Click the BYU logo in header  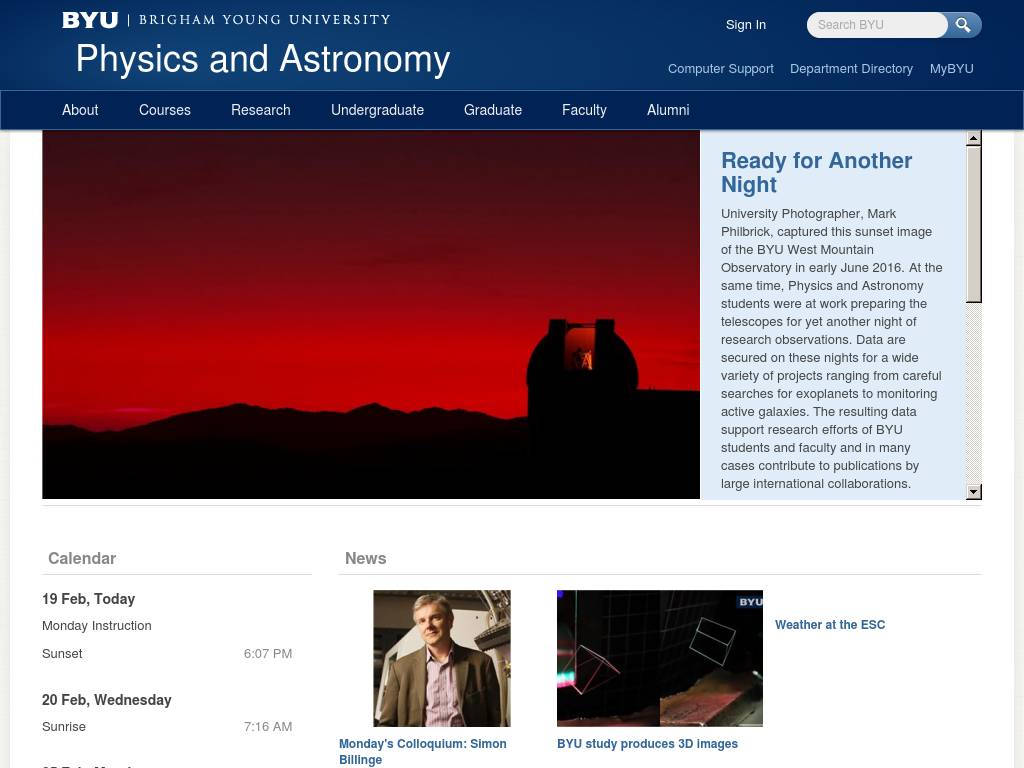click(90, 20)
